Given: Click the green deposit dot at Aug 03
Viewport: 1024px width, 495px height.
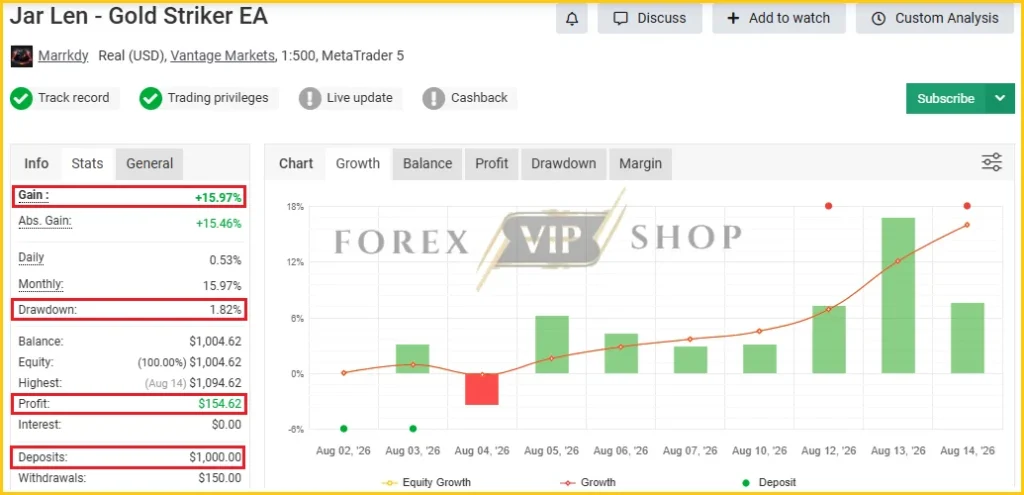Looking at the screenshot, I should 413,428.
